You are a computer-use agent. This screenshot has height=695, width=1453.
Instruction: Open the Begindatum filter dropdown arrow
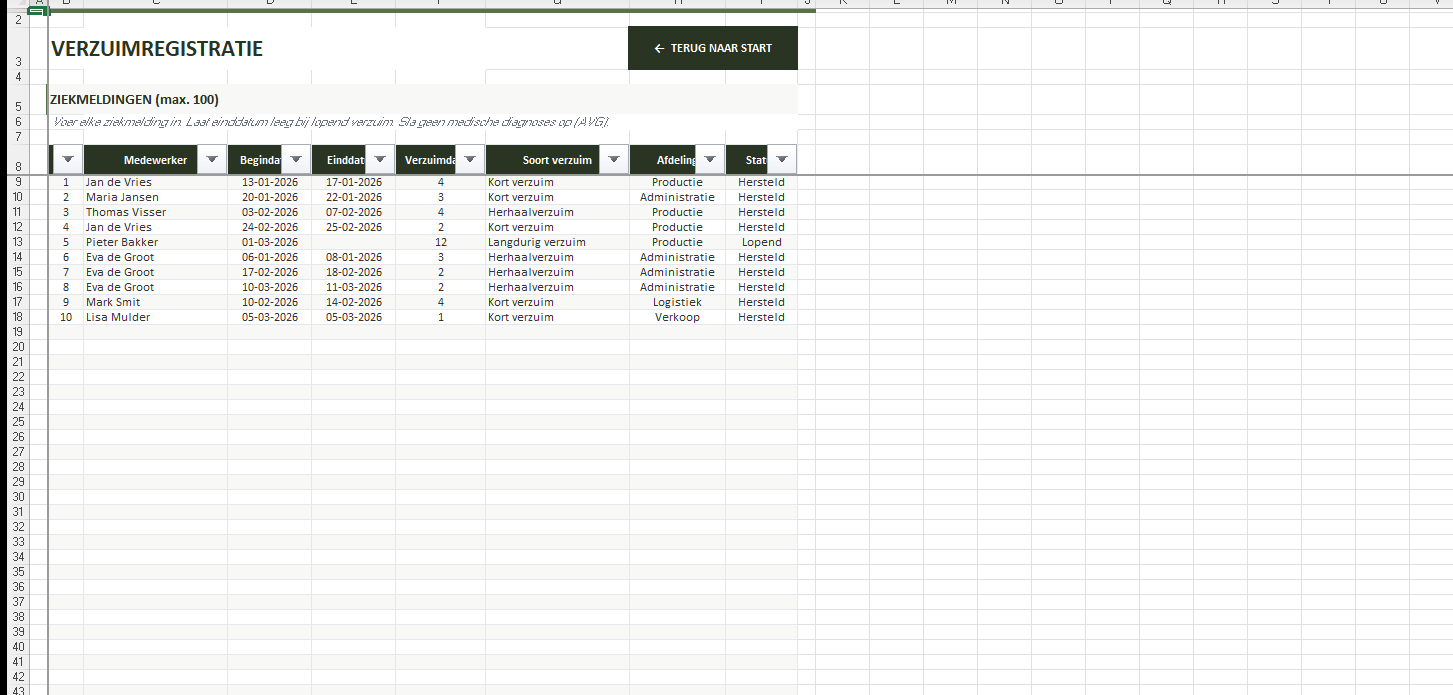tap(295, 160)
